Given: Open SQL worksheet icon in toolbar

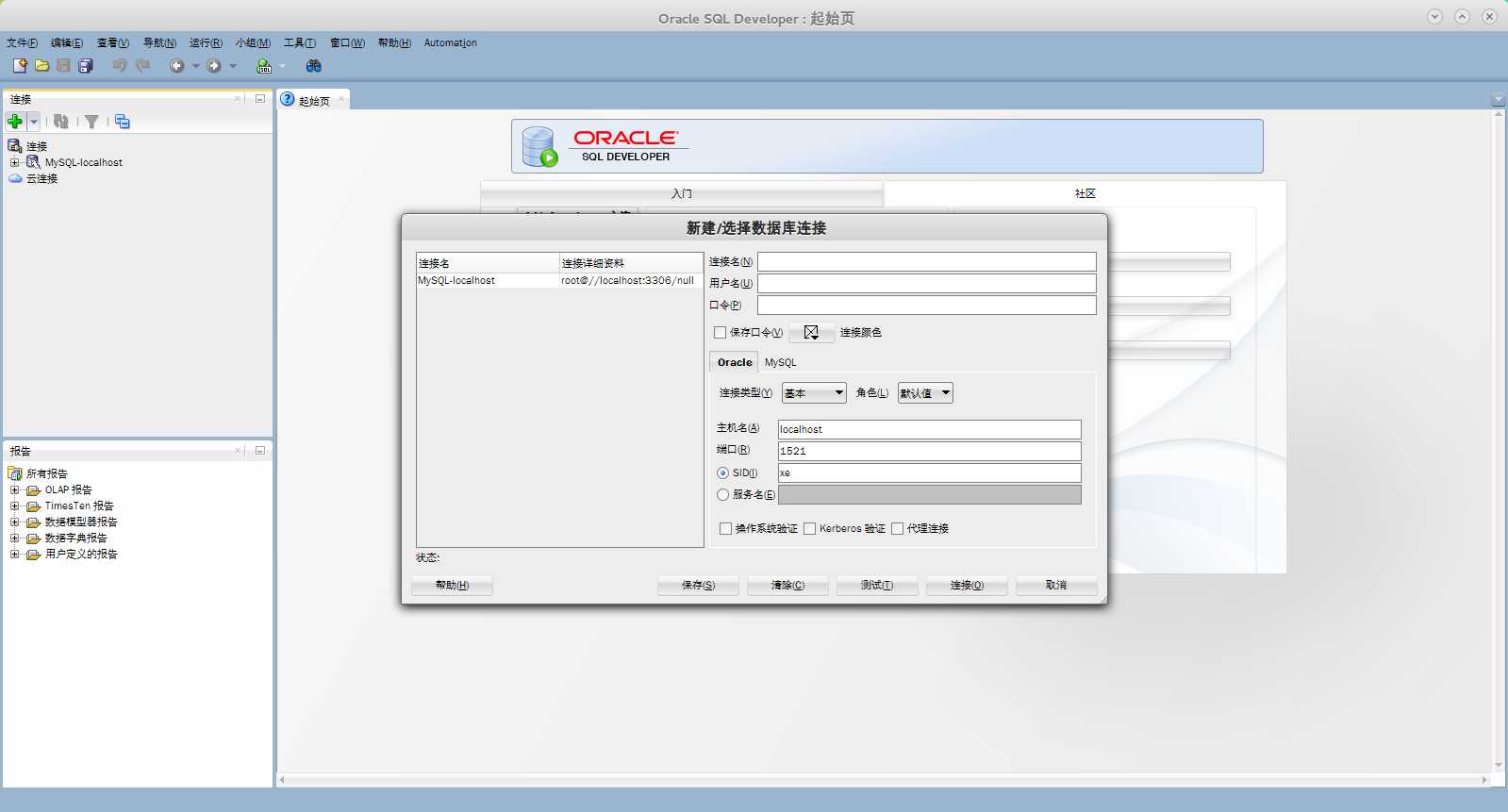Looking at the screenshot, I should pyautogui.click(x=264, y=66).
